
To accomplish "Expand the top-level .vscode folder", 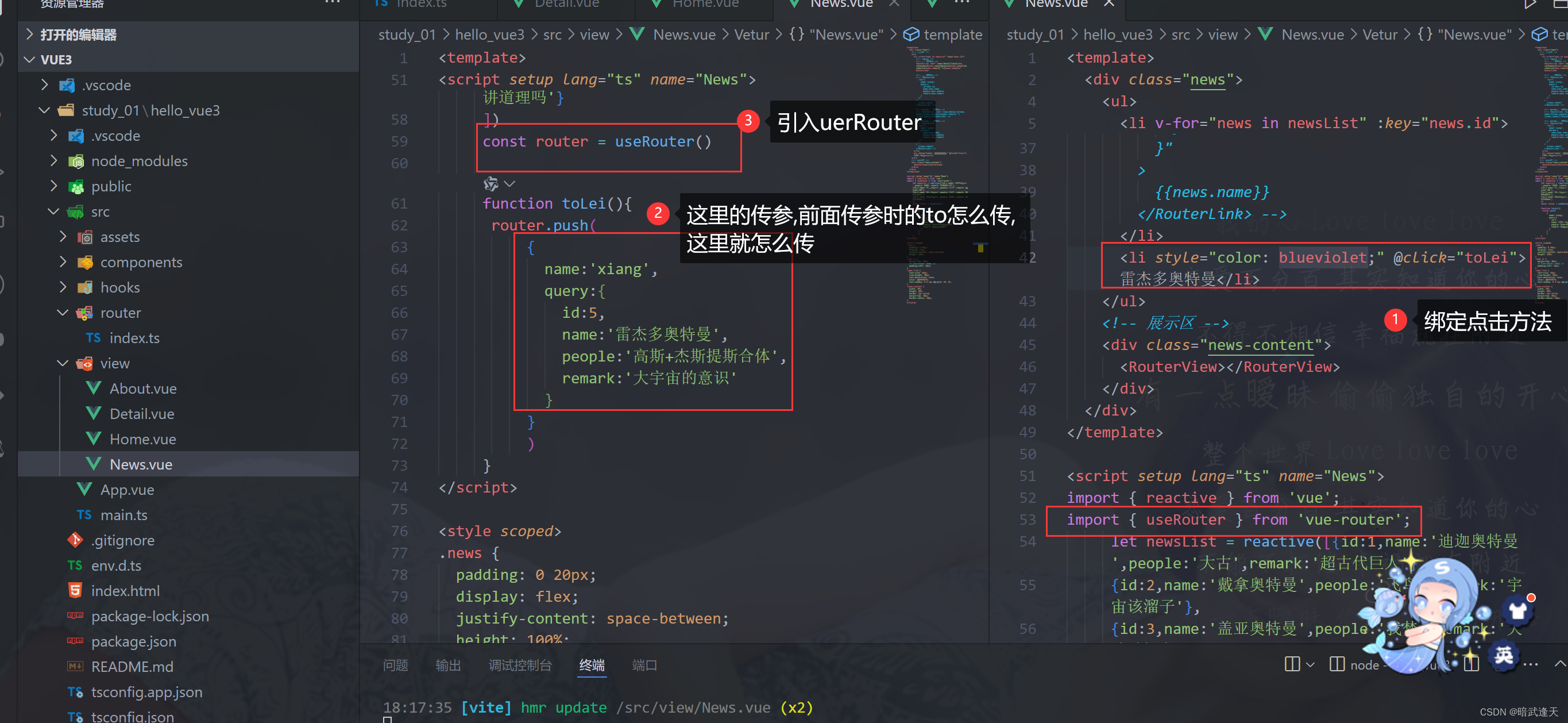I will 44,85.
